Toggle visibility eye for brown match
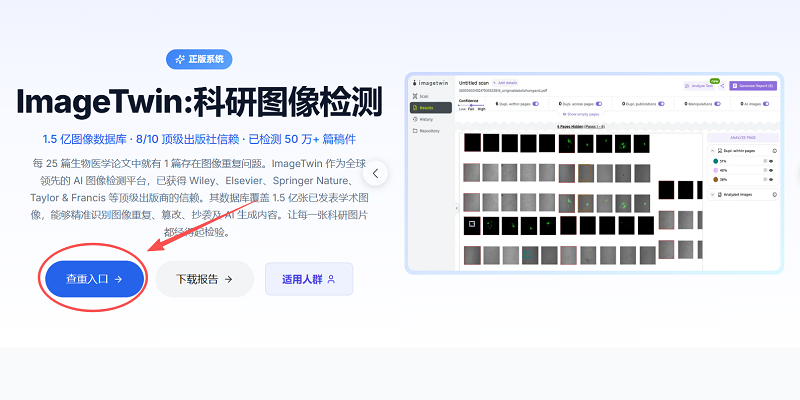800x400 pixels. click(771, 180)
